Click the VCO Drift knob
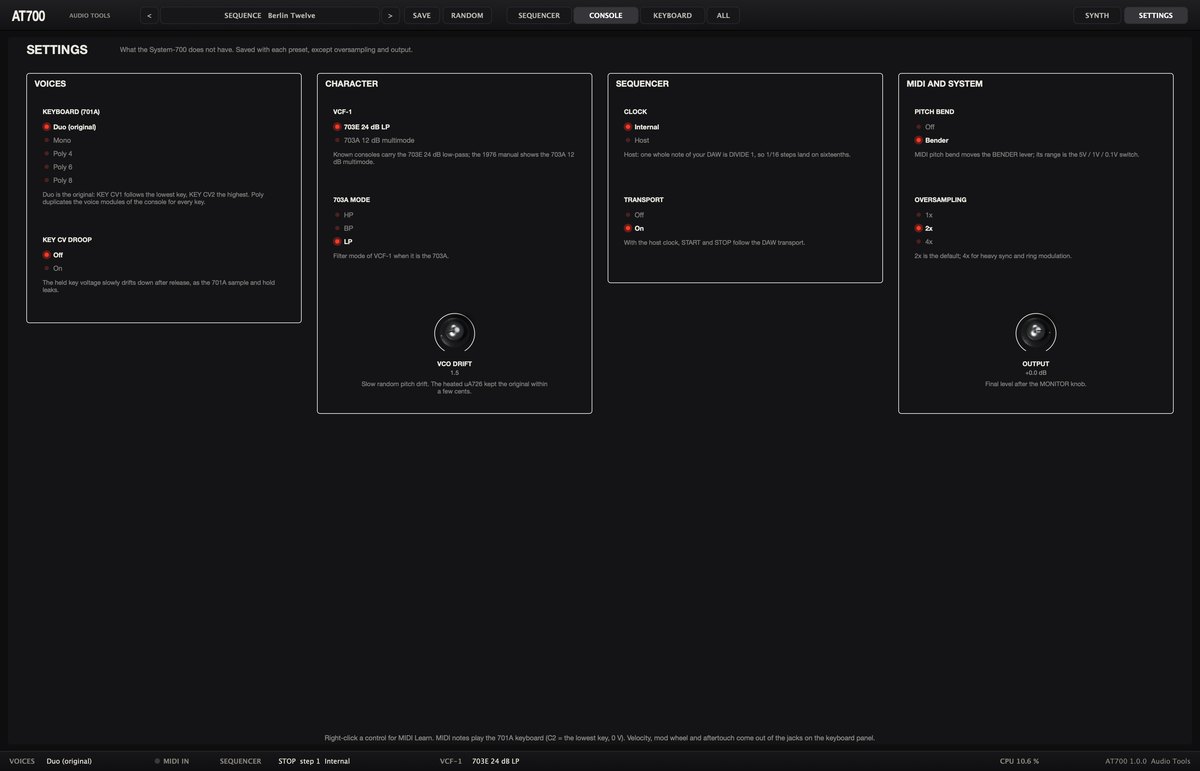Image resolution: width=1200 pixels, height=771 pixels. coord(454,333)
